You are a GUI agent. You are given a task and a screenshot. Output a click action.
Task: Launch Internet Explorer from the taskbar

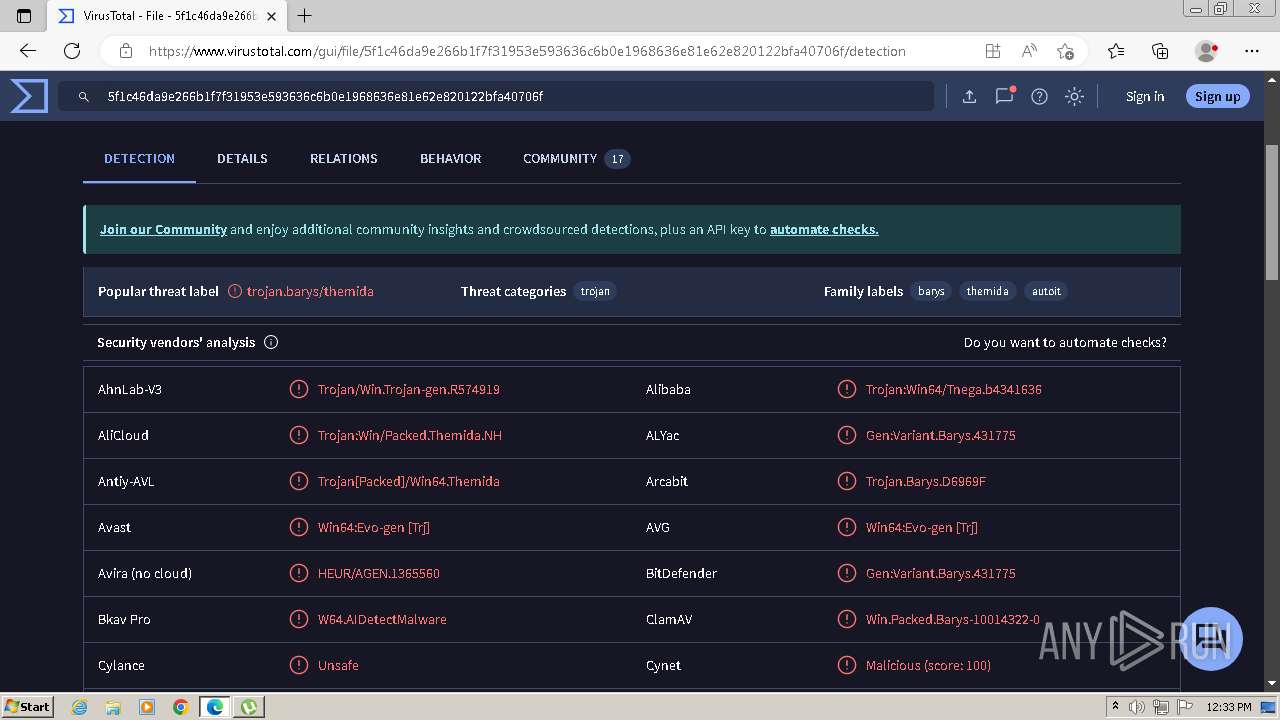point(79,707)
